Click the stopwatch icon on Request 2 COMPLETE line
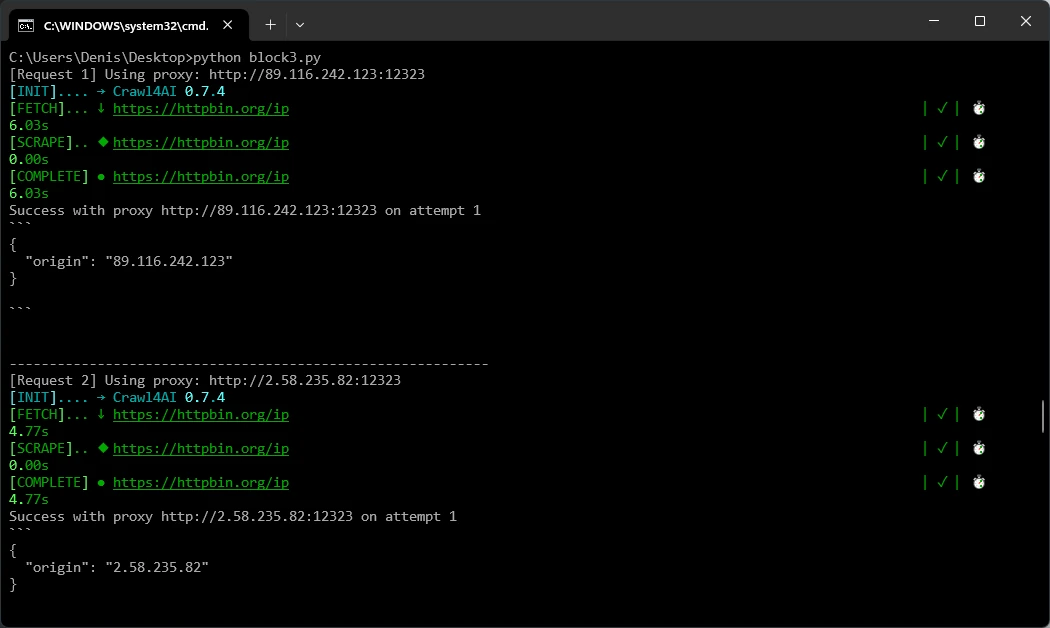The width and height of the screenshot is (1050, 628). pyautogui.click(x=979, y=483)
